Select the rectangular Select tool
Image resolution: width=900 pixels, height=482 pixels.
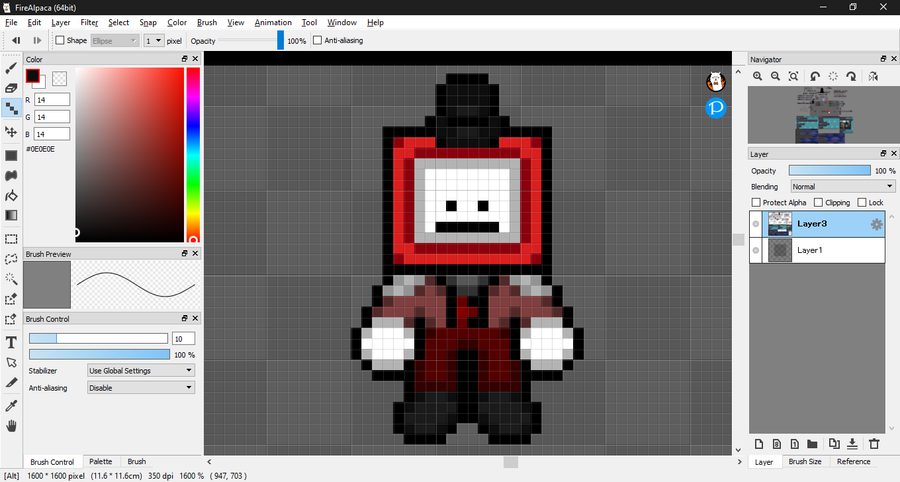11,239
